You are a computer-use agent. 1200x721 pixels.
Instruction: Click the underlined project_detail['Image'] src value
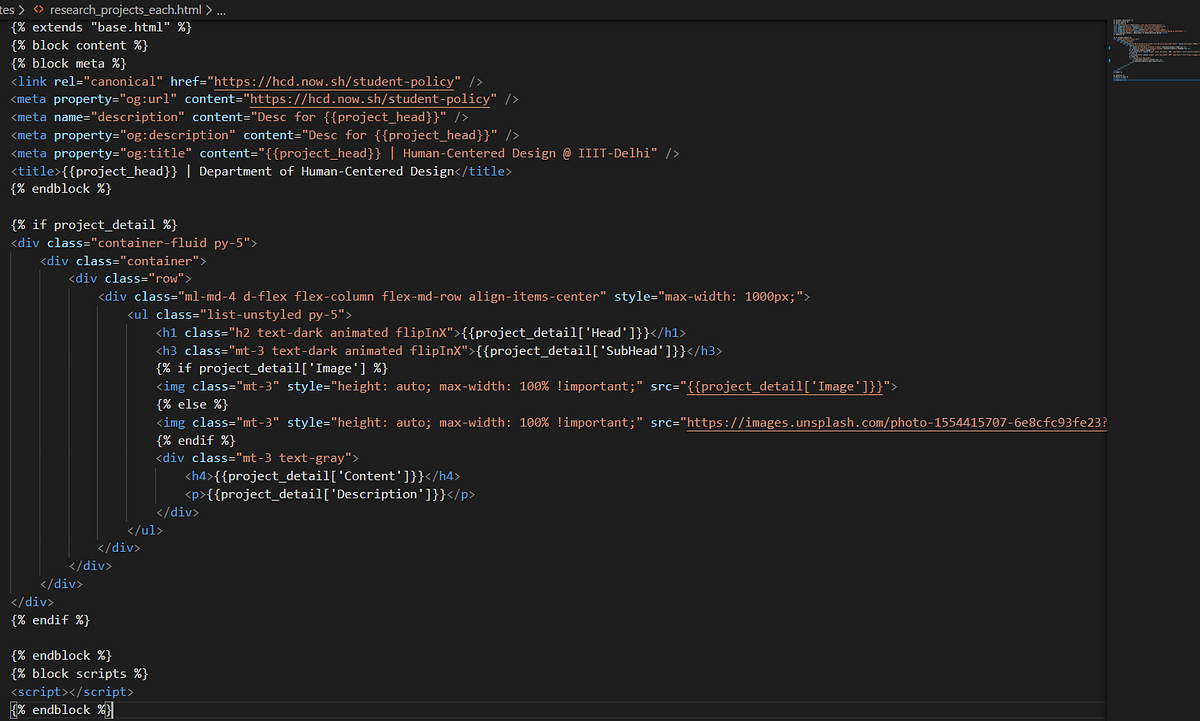pyautogui.click(x=787, y=387)
